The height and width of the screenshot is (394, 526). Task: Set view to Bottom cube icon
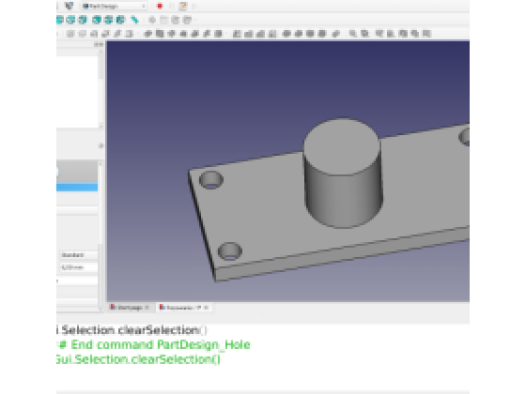(109, 20)
